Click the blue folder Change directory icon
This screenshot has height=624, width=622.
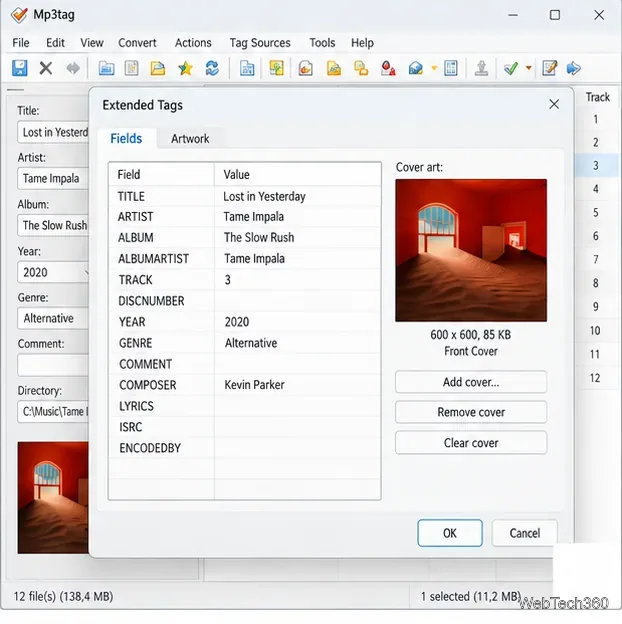click(x=106, y=68)
